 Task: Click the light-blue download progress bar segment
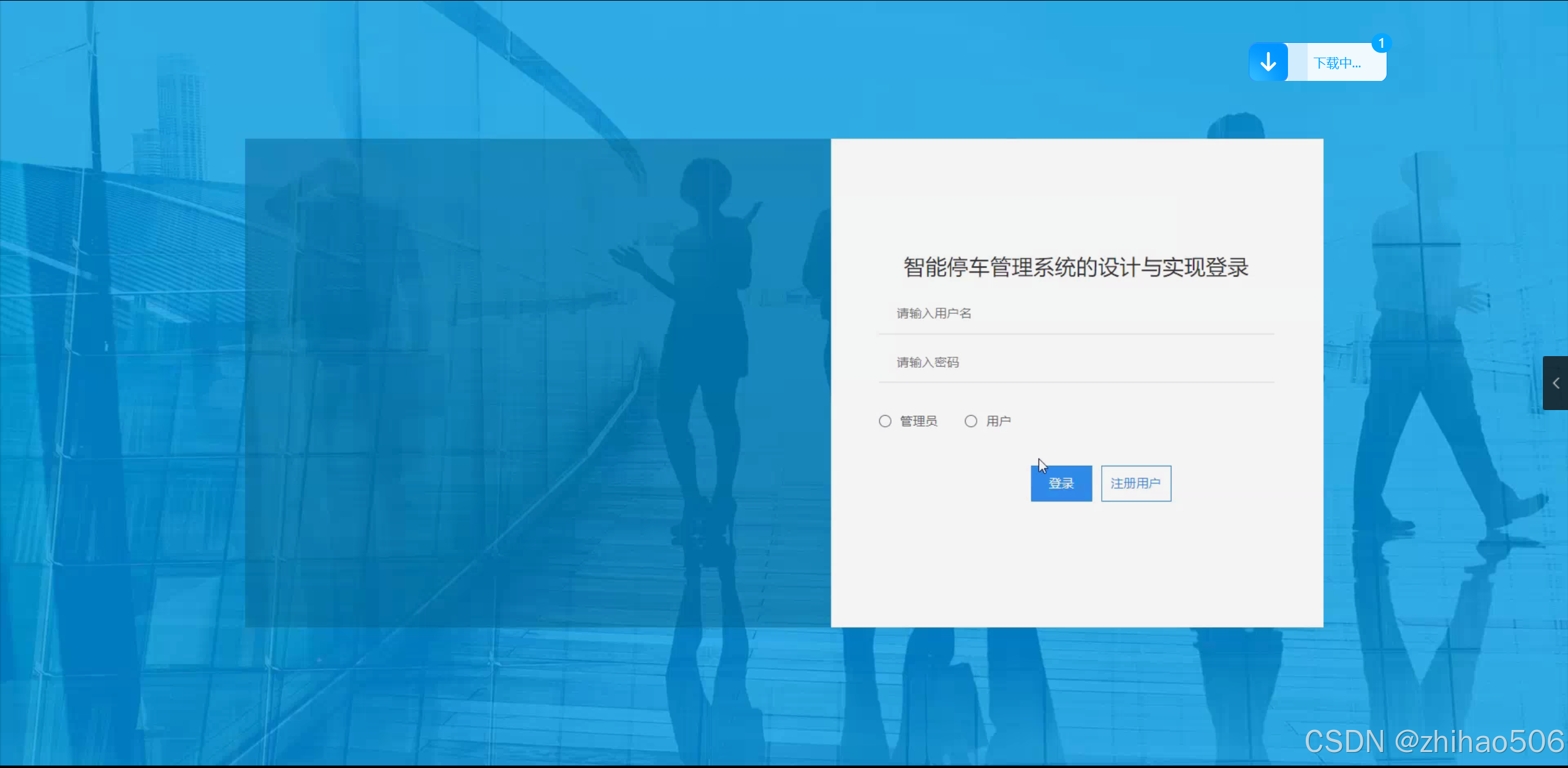click(x=1297, y=62)
